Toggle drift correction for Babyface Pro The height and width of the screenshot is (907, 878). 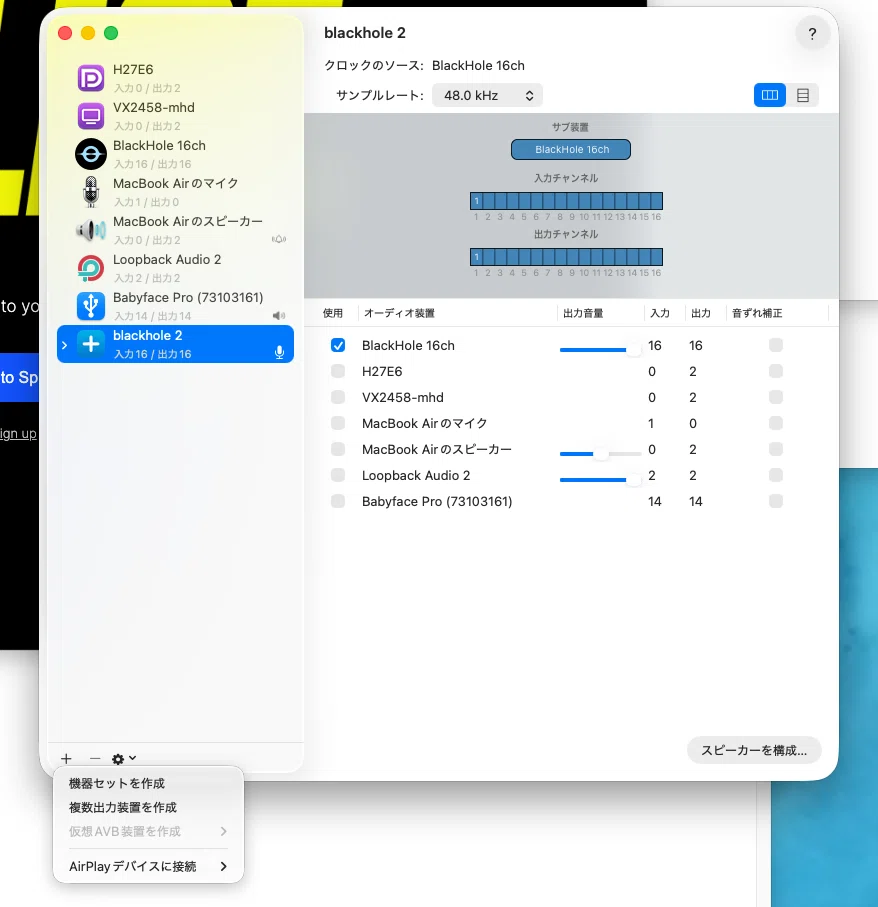pyautogui.click(x=776, y=502)
